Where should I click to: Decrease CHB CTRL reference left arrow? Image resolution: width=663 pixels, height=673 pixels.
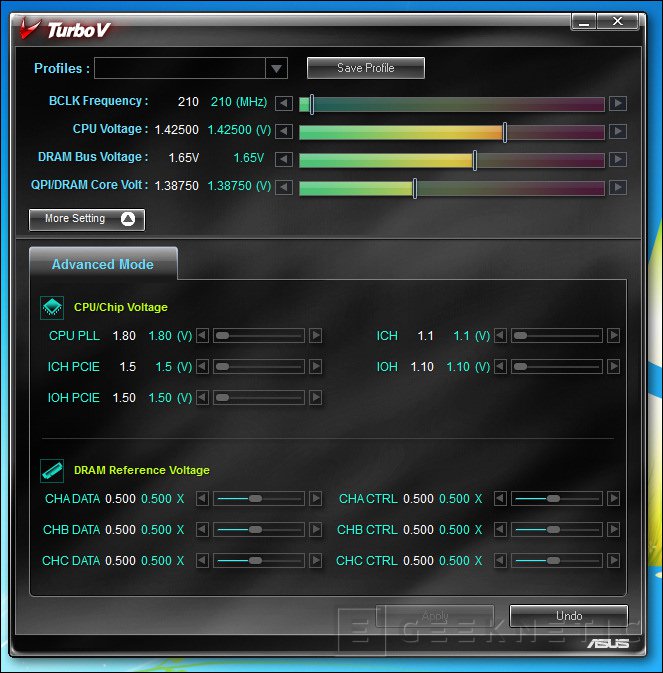pyautogui.click(x=500, y=530)
